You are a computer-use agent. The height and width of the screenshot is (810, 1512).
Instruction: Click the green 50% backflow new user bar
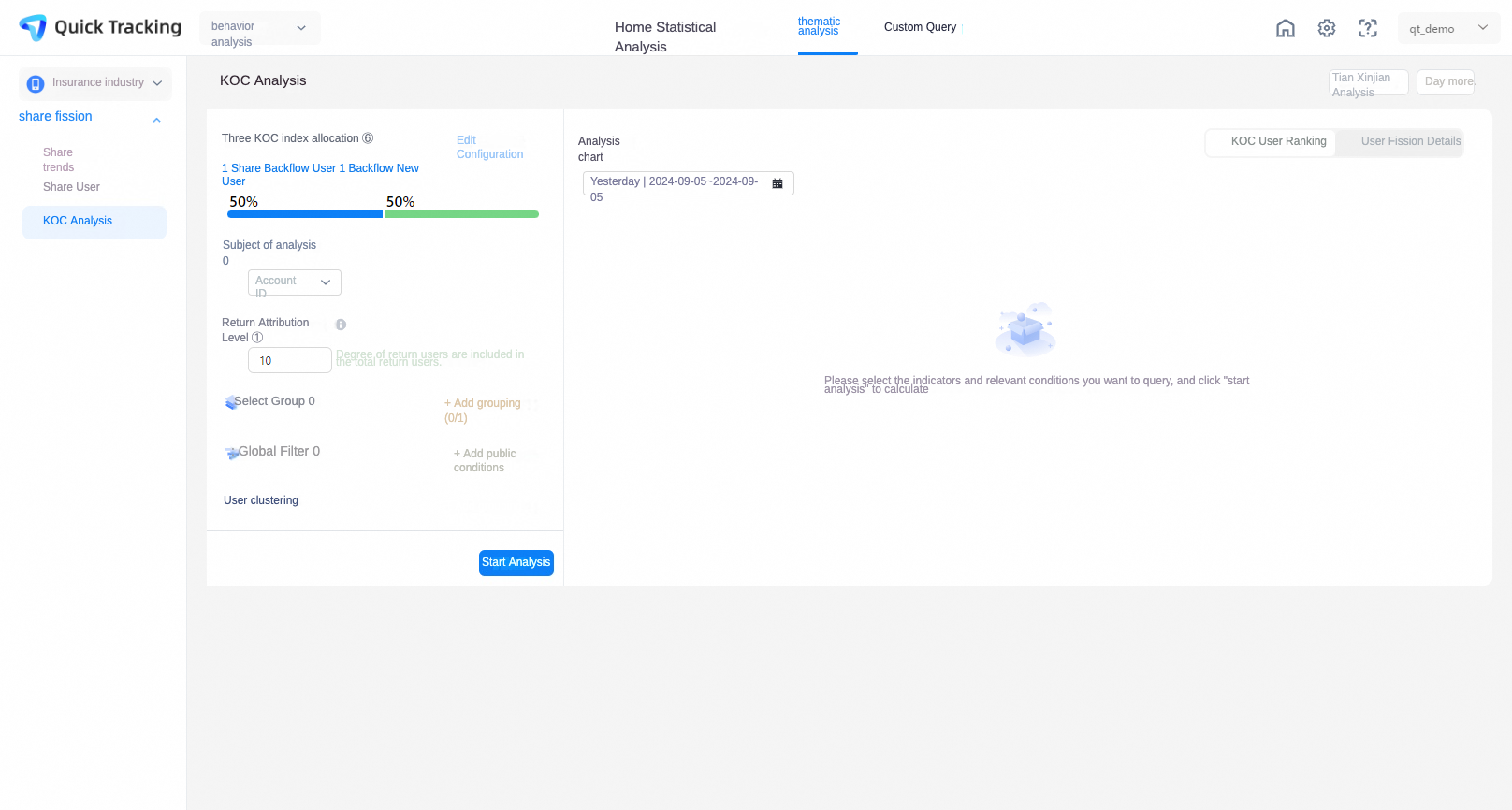click(x=461, y=214)
